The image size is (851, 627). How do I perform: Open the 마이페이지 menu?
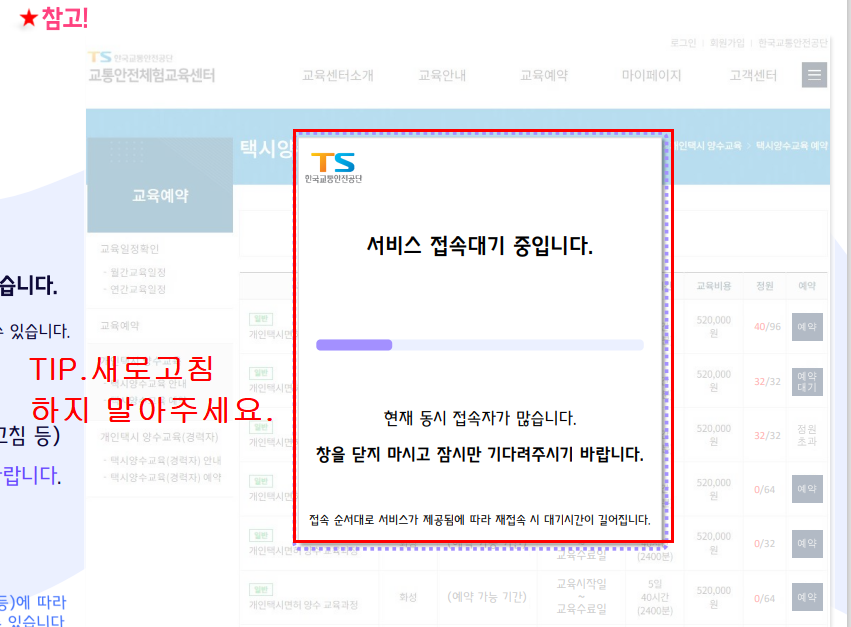[x=651, y=75]
